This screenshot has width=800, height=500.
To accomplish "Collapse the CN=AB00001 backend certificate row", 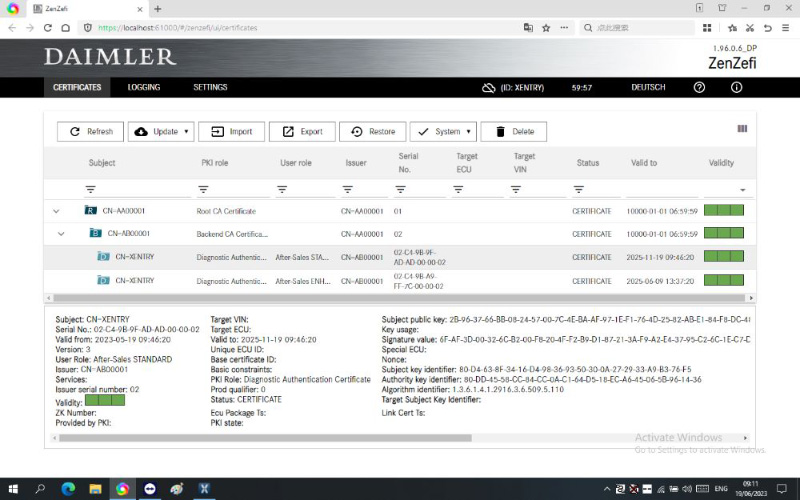I will 61,234.
